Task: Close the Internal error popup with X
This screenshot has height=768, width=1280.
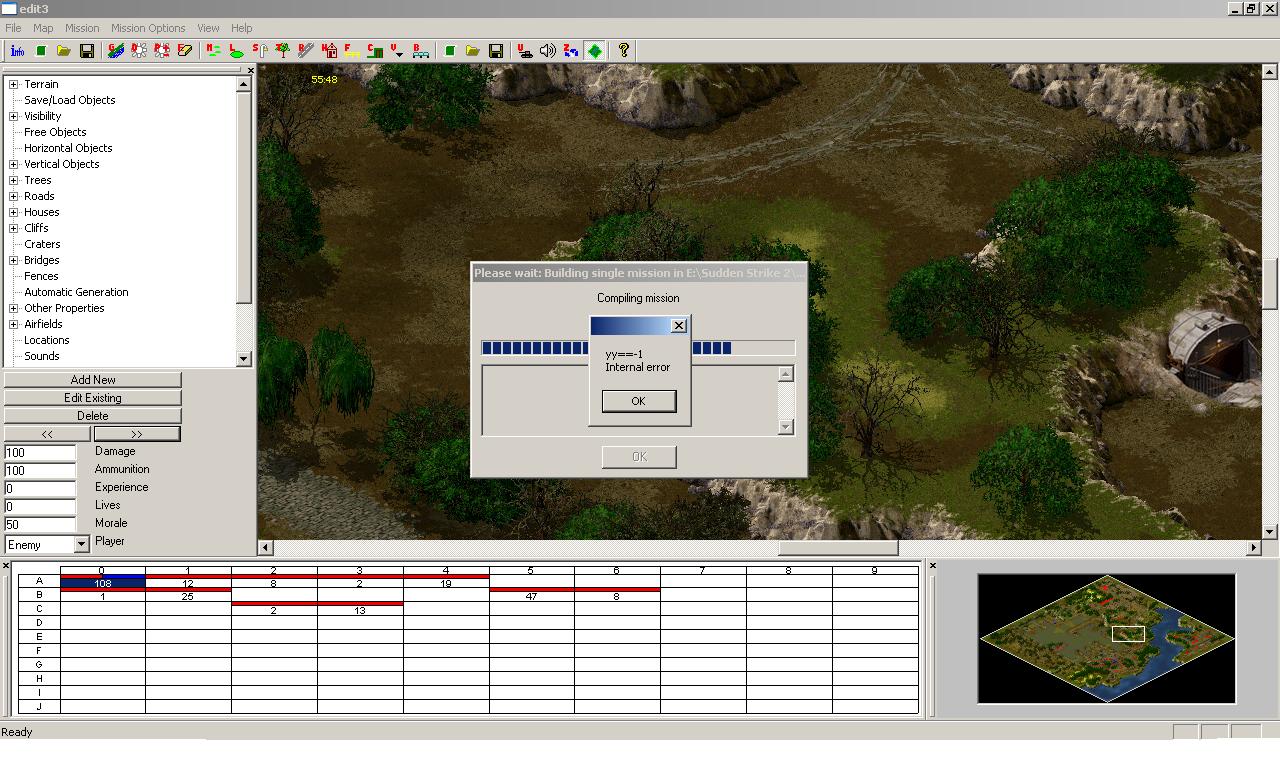Action: (679, 326)
